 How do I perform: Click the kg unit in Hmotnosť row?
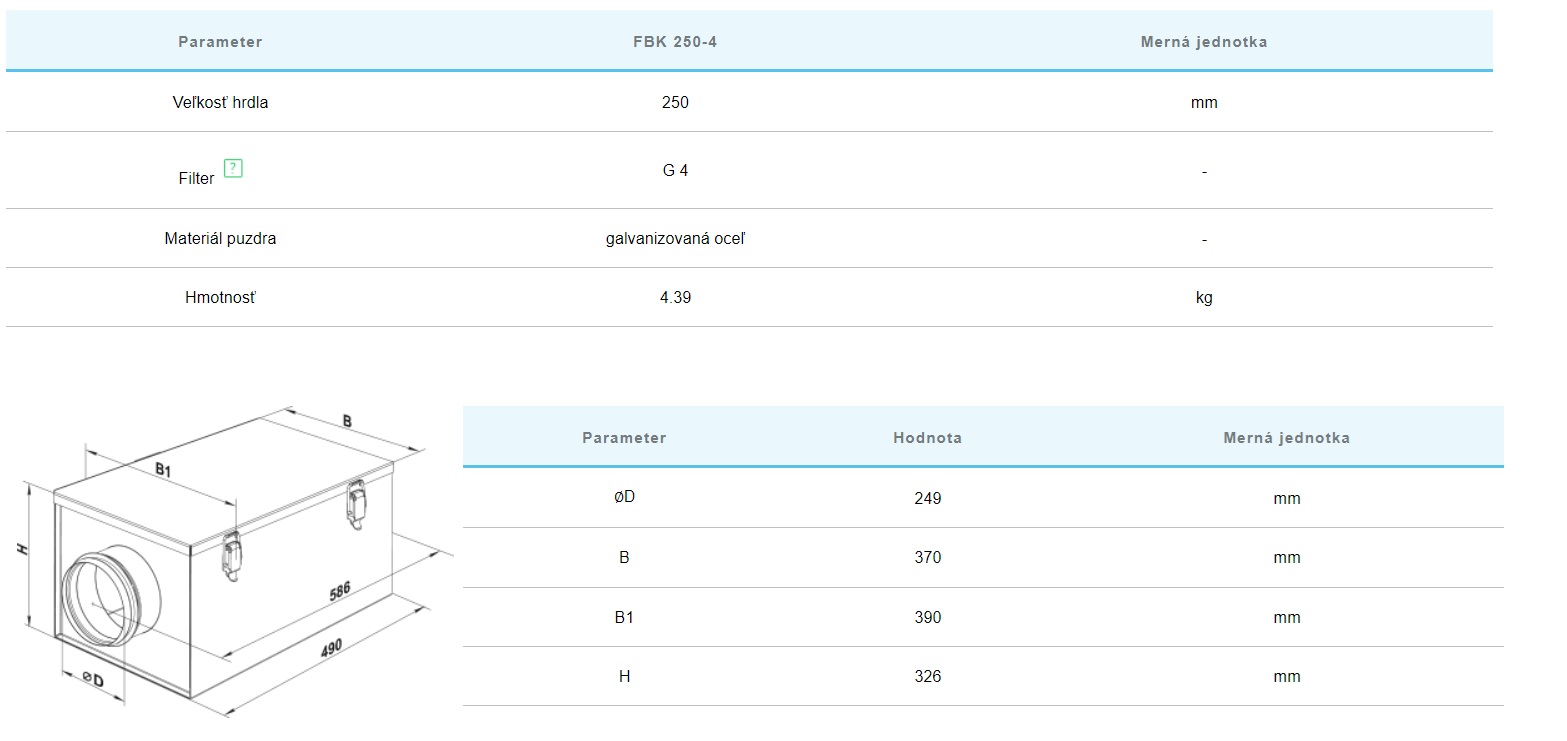point(1204,297)
